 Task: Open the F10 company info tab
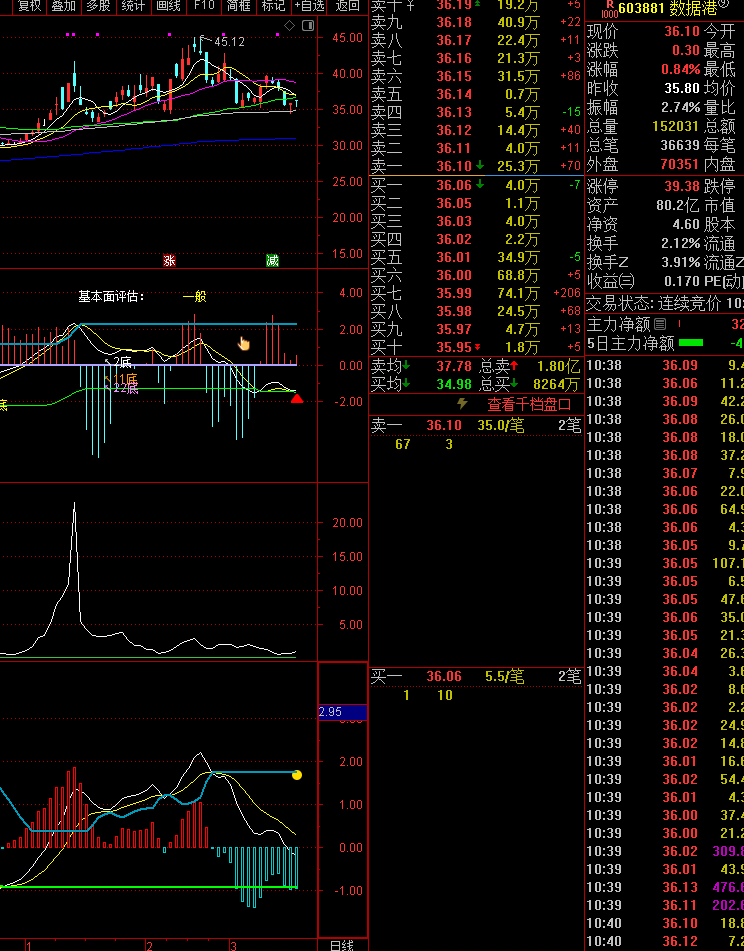(204, 6)
